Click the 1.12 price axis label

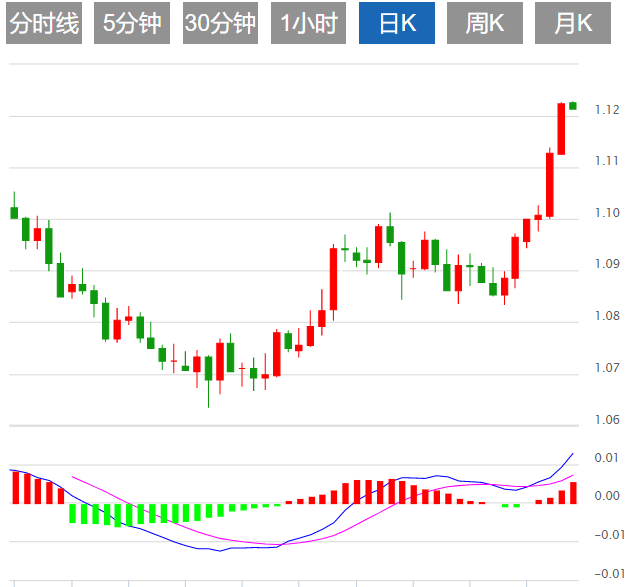[607, 109]
